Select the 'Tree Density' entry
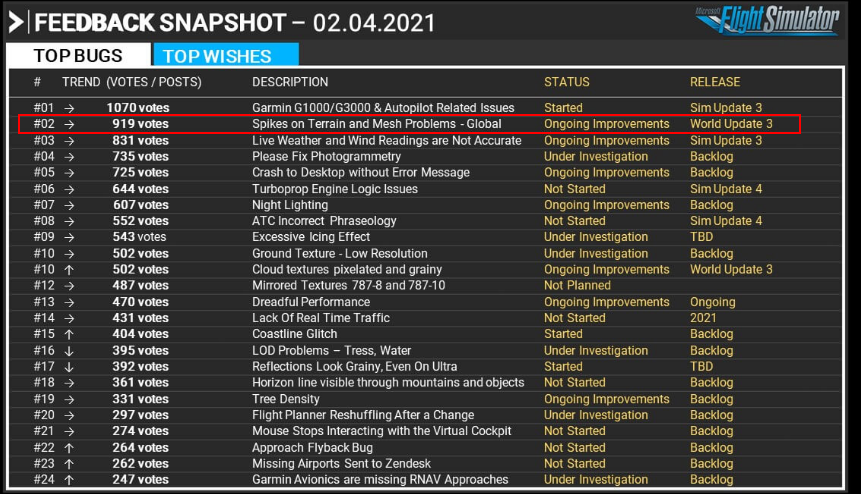The height and width of the screenshot is (494, 861). (x=286, y=399)
